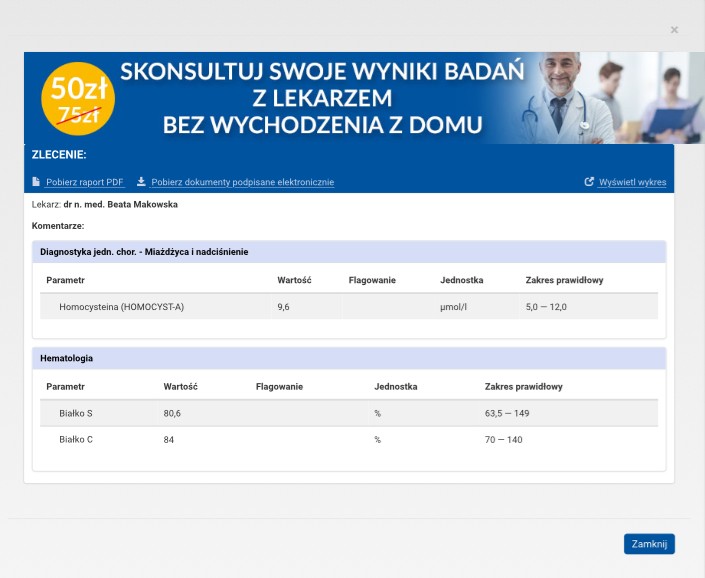The image size is (705, 578).
Task: Click the PDF document icon
Action: pos(36,182)
